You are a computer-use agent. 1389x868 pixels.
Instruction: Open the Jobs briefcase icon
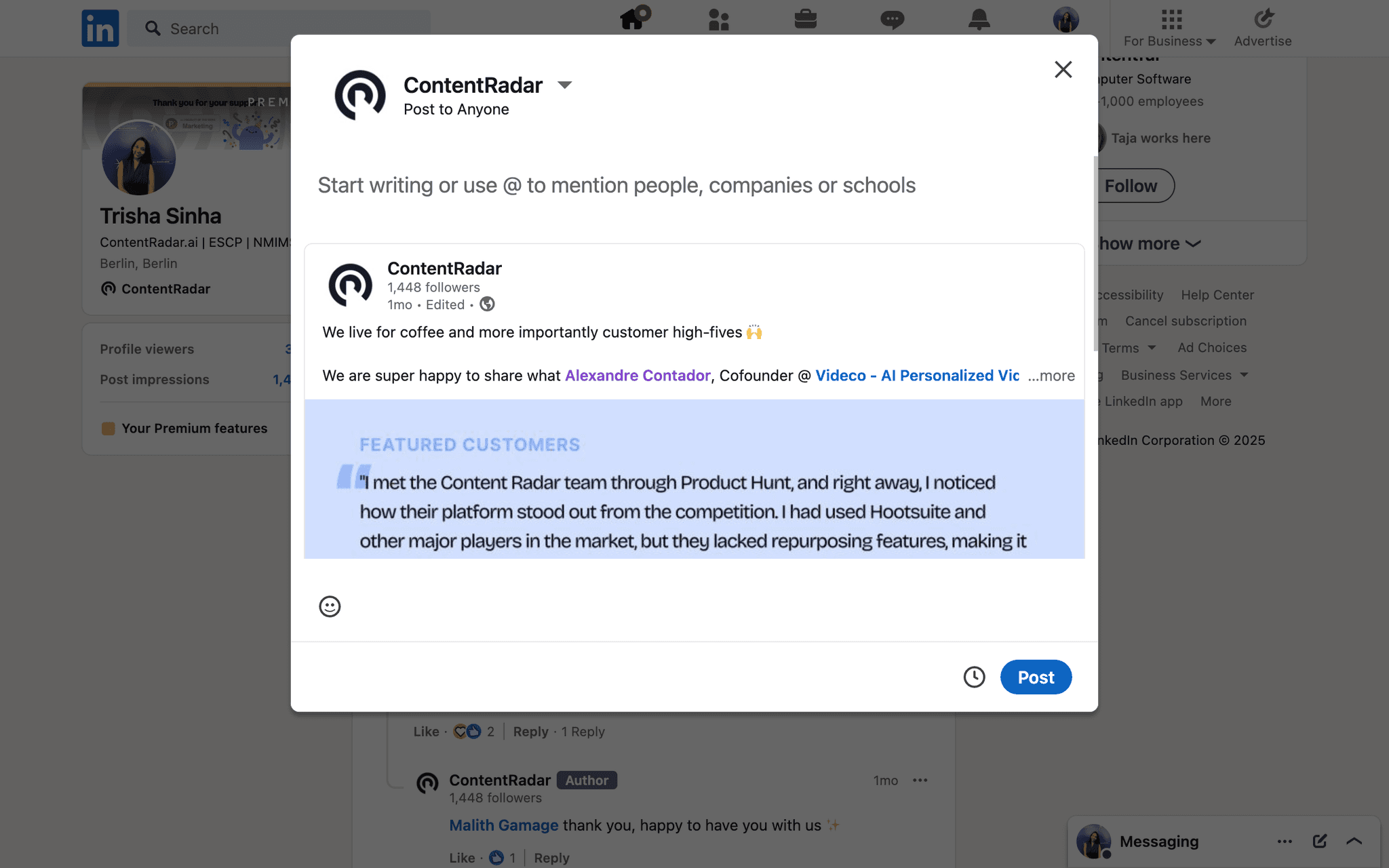tap(806, 20)
